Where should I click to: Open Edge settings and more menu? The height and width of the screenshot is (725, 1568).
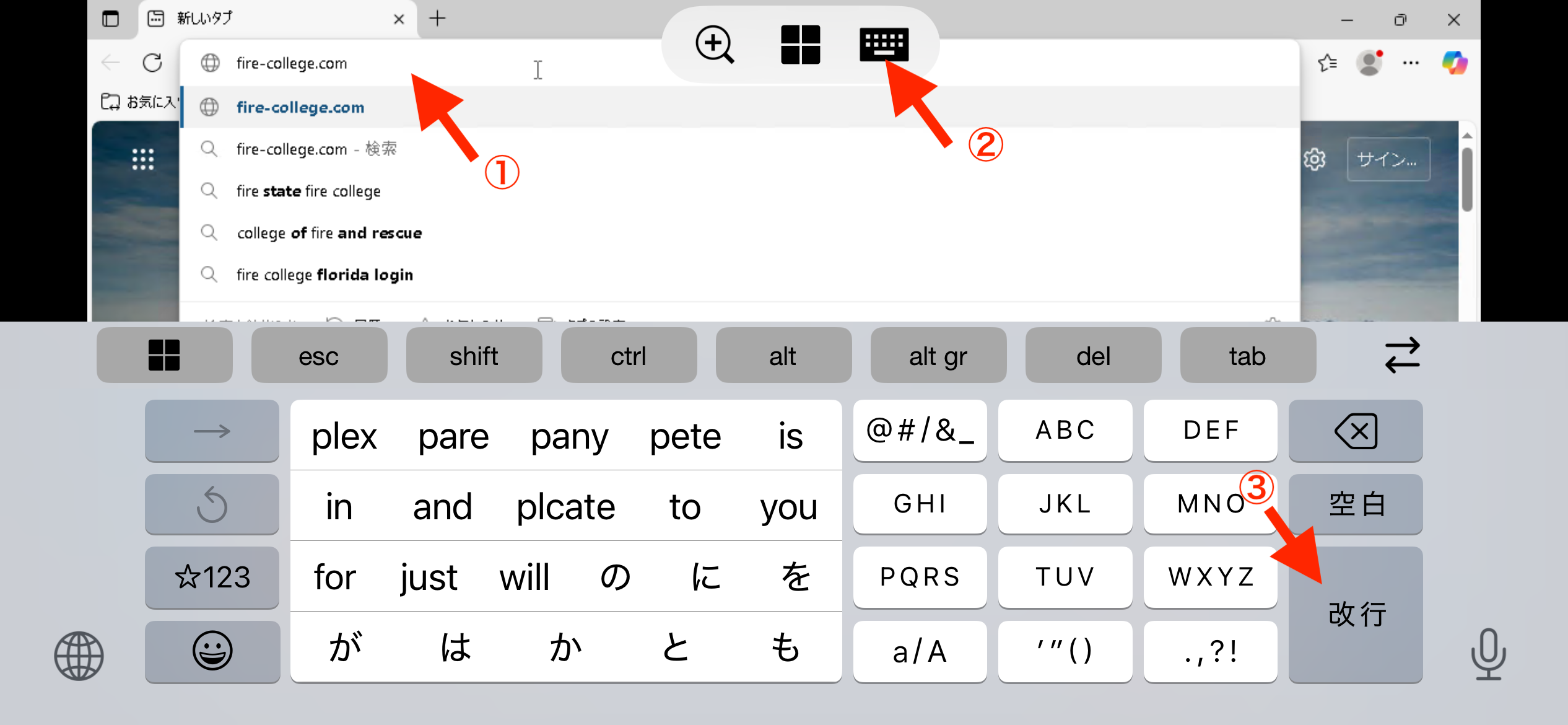[x=1411, y=63]
